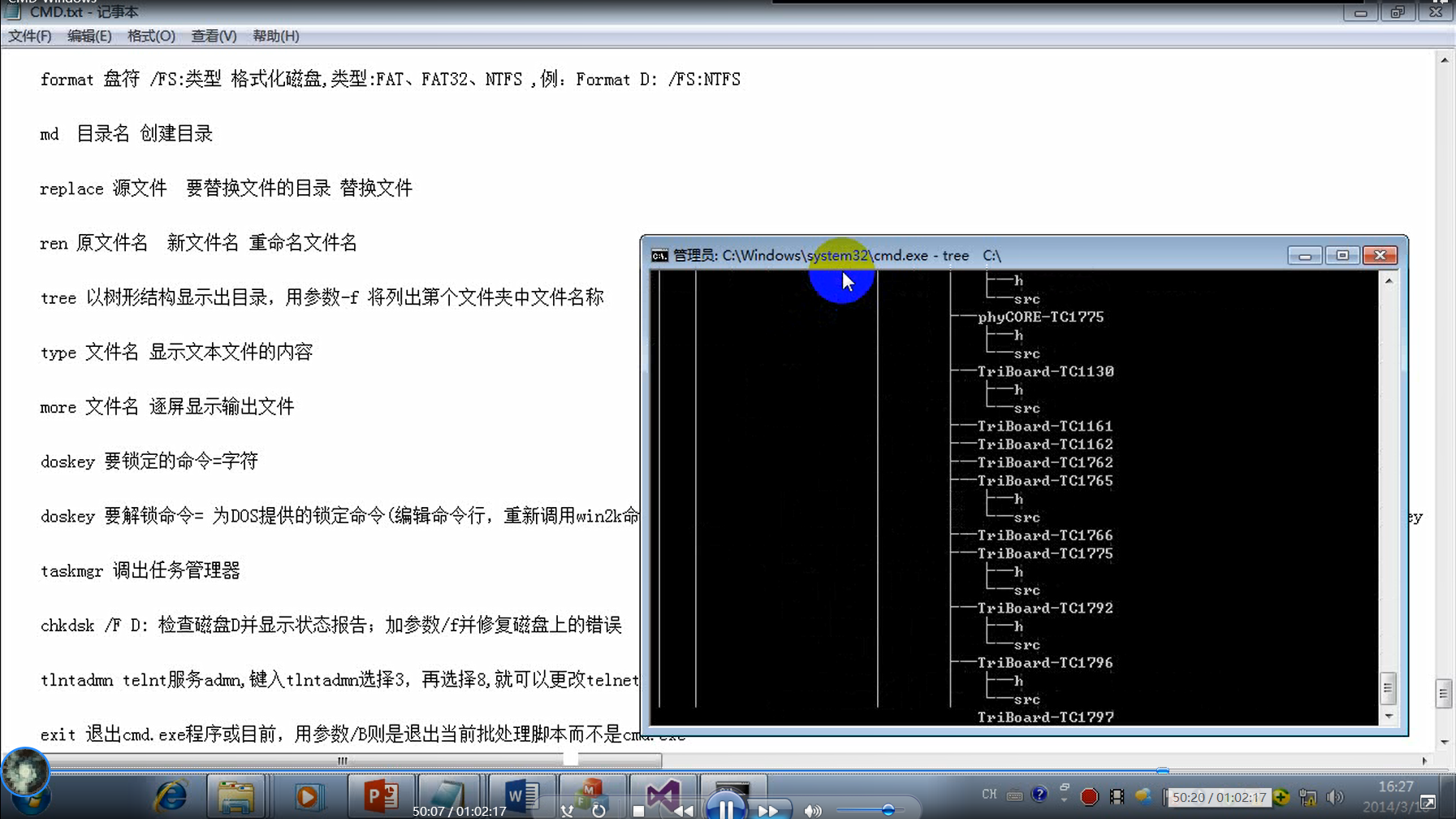Open the 文件(F) menu in Notepad
The image size is (1456, 819).
pos(30,36)
